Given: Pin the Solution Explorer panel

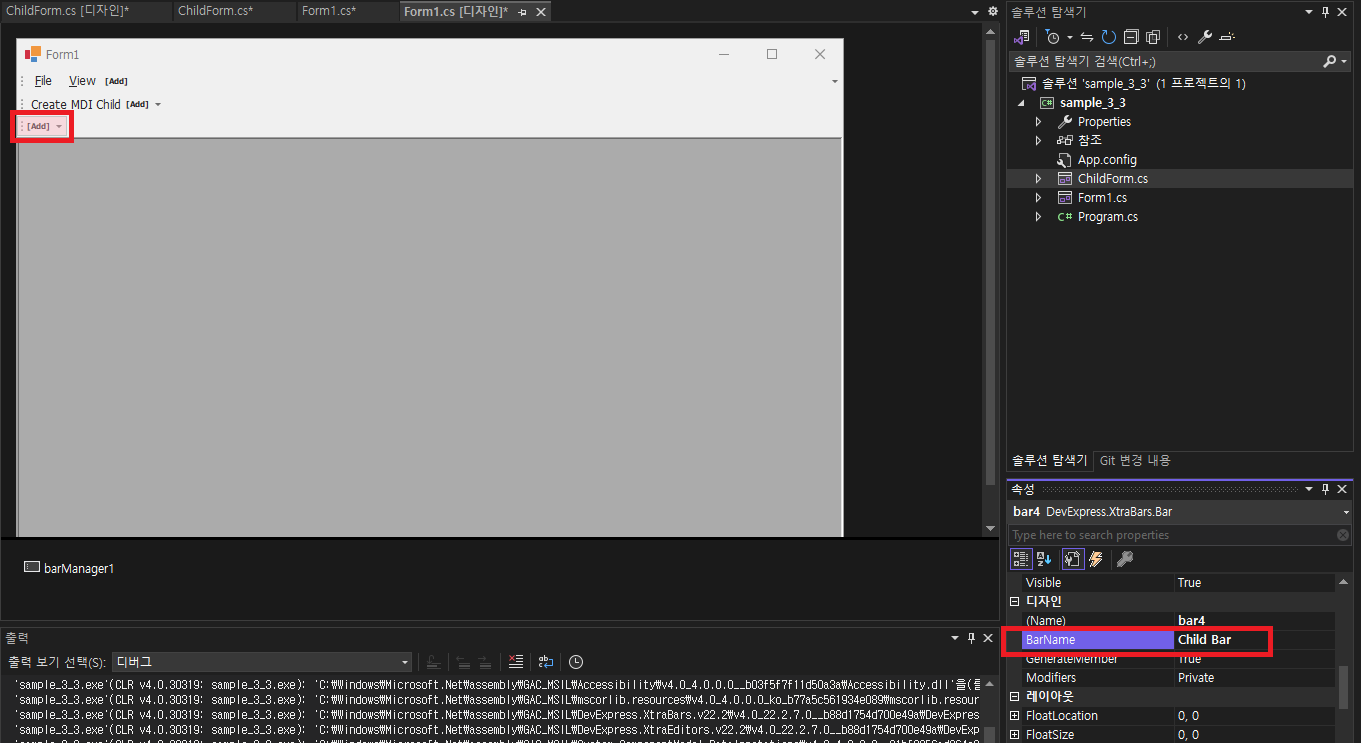Looking at the screenshot, I should click(x=1326, y=12).
